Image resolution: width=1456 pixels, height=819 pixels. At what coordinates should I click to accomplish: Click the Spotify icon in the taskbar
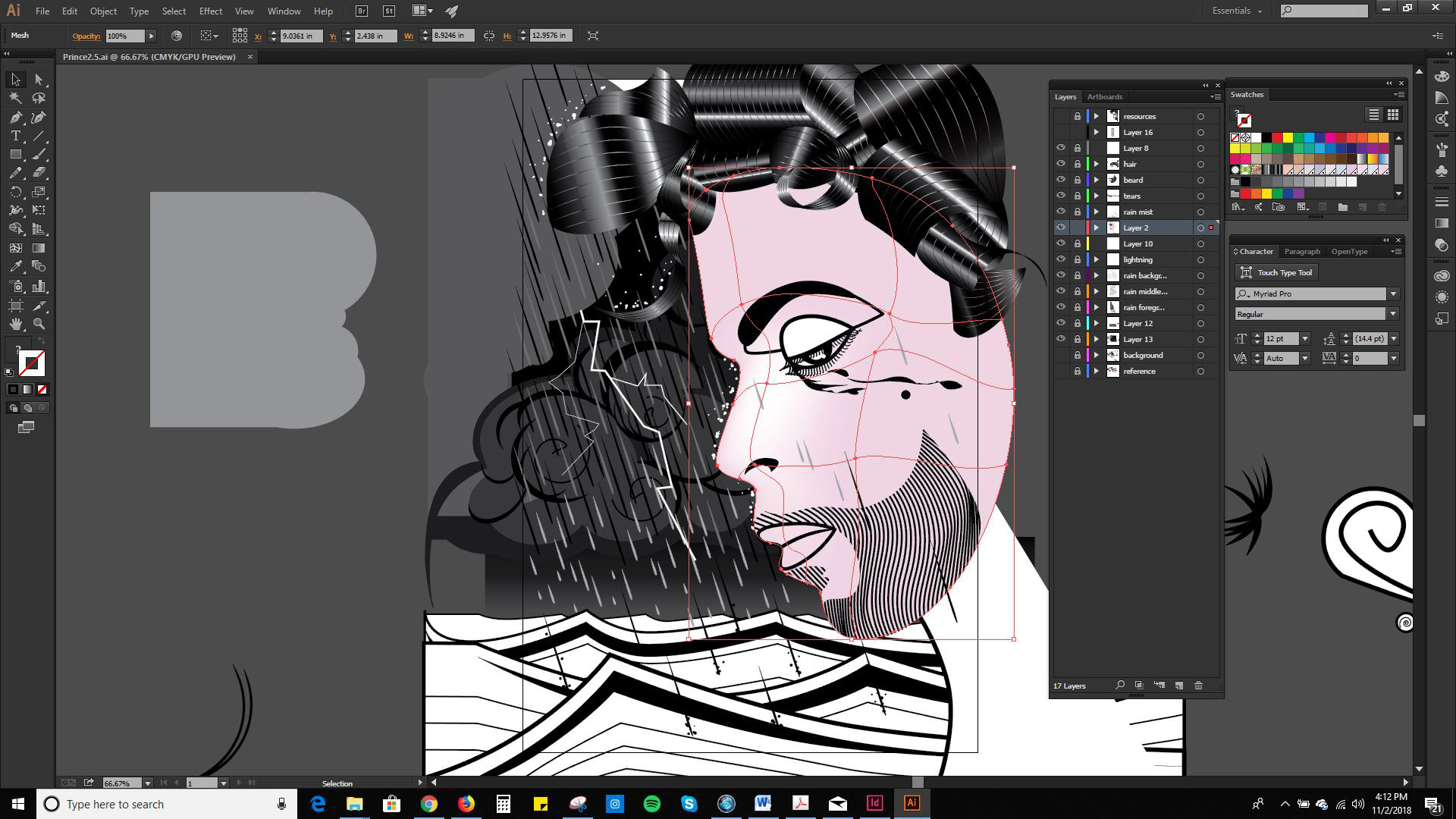[x=651, y=804]
